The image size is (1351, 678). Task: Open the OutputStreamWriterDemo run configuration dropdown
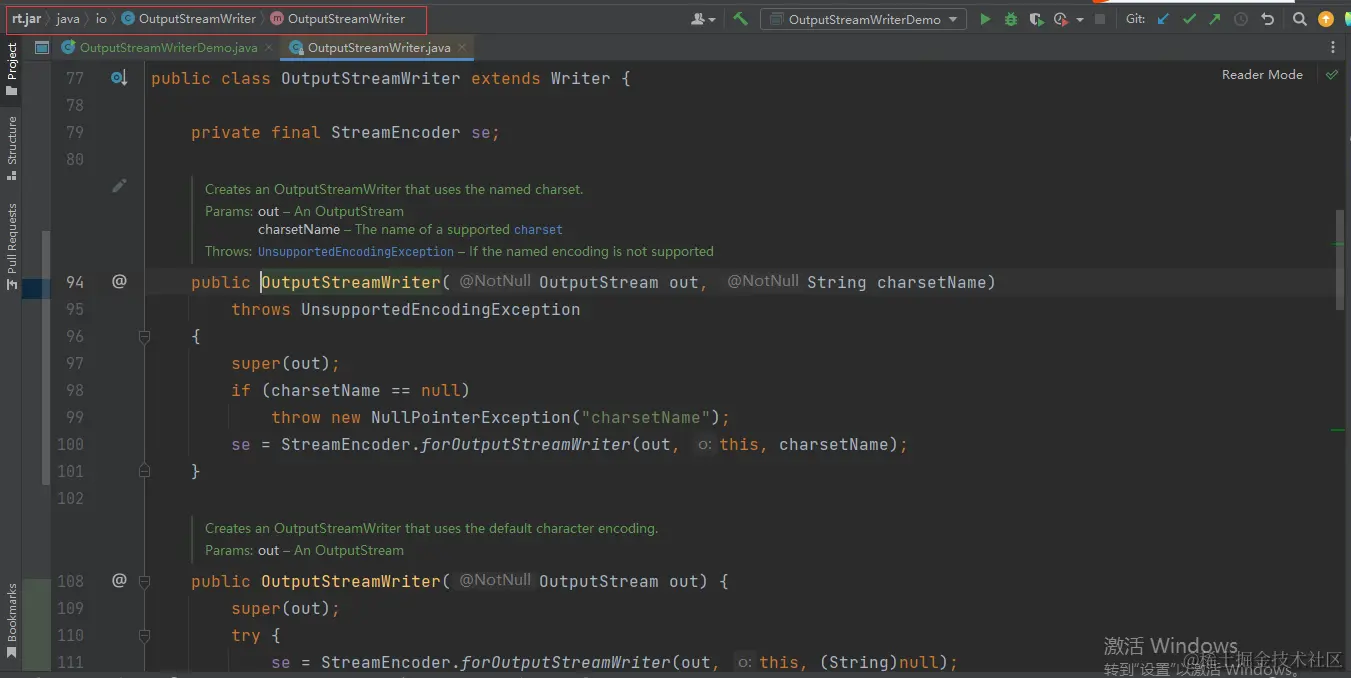point(863,19)
